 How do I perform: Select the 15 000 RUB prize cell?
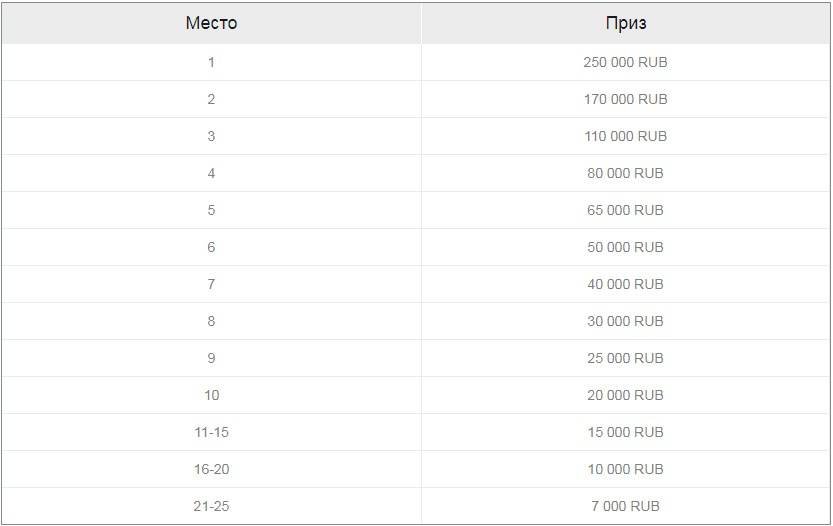pos(625,432)
